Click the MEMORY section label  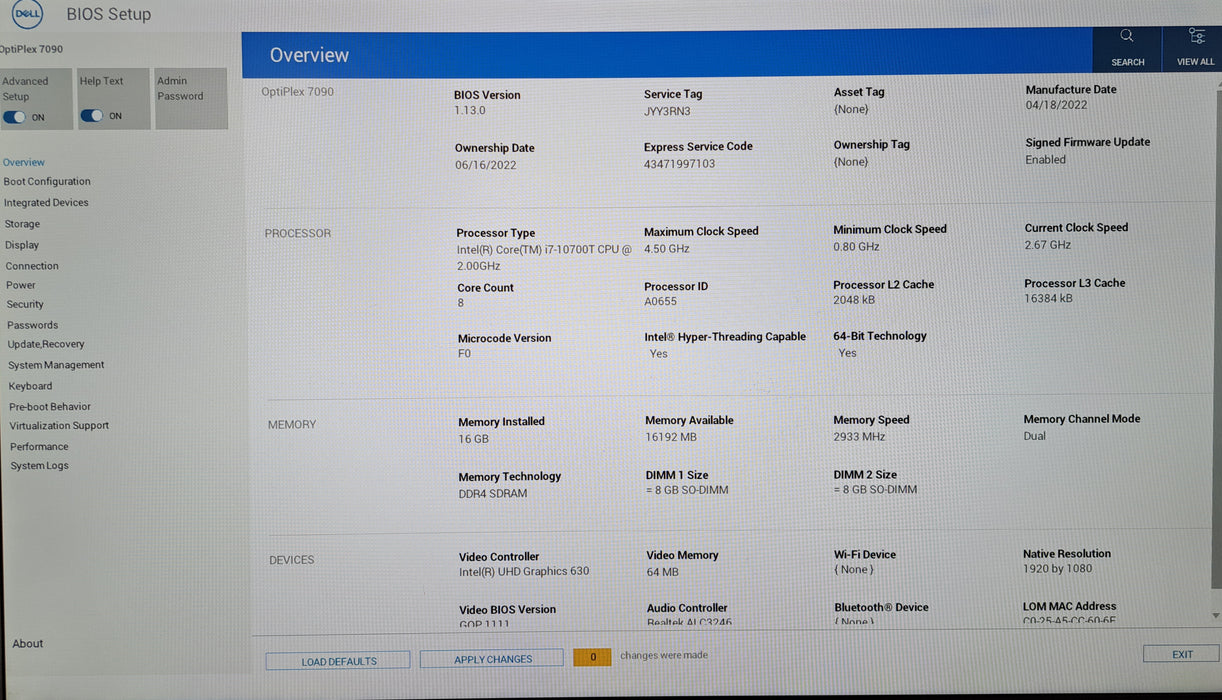pyautogui.click(x=291, y=425)
